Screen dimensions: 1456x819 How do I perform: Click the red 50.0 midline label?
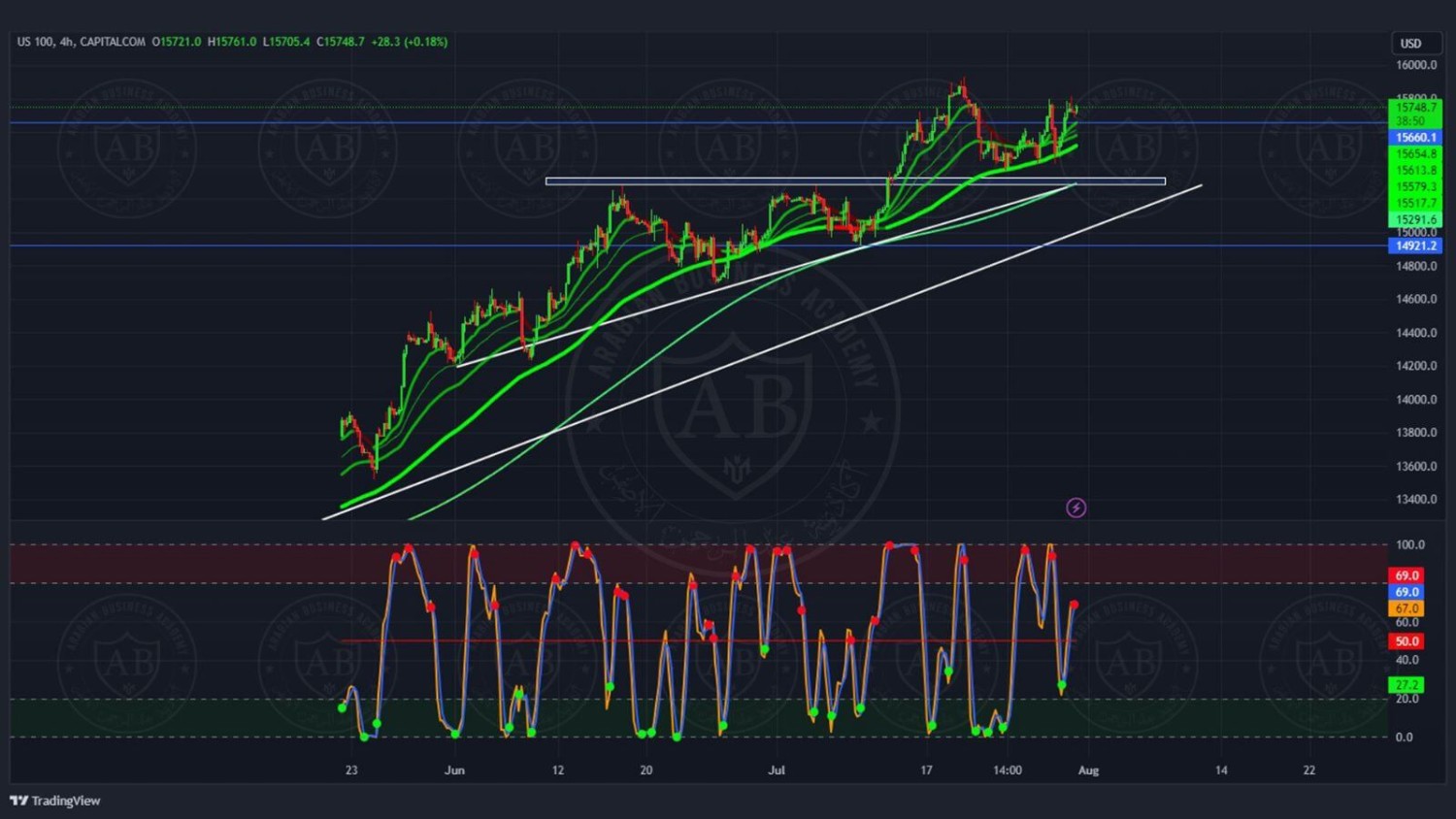[1406, 641]
